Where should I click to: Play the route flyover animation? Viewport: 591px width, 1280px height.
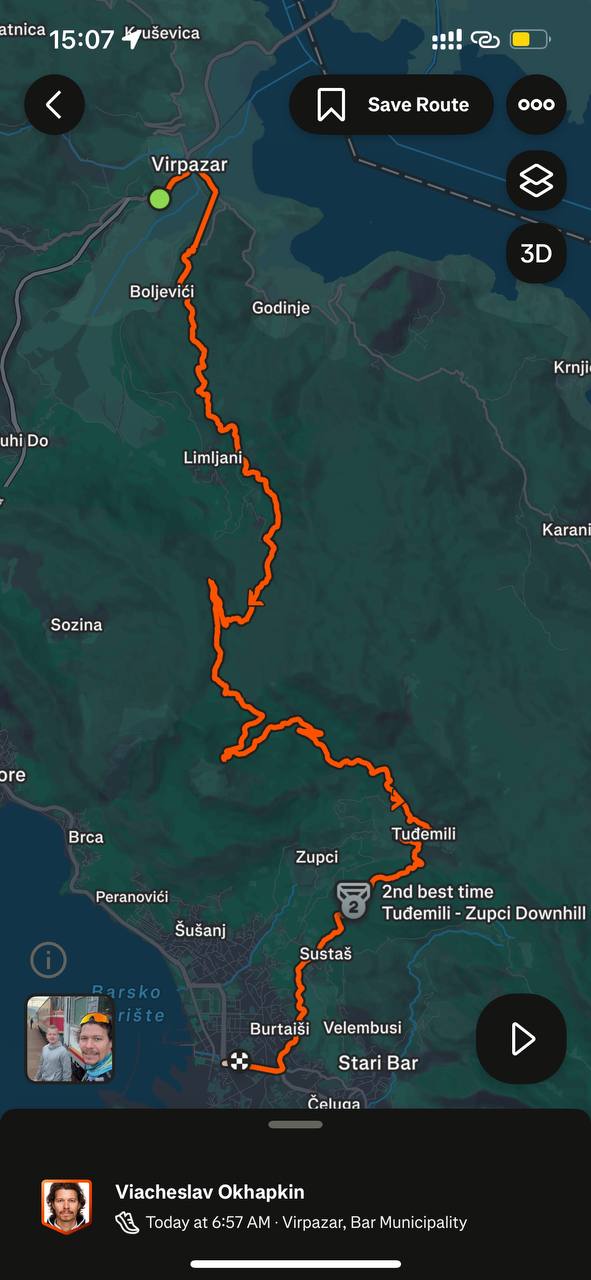pos(521,1039)
